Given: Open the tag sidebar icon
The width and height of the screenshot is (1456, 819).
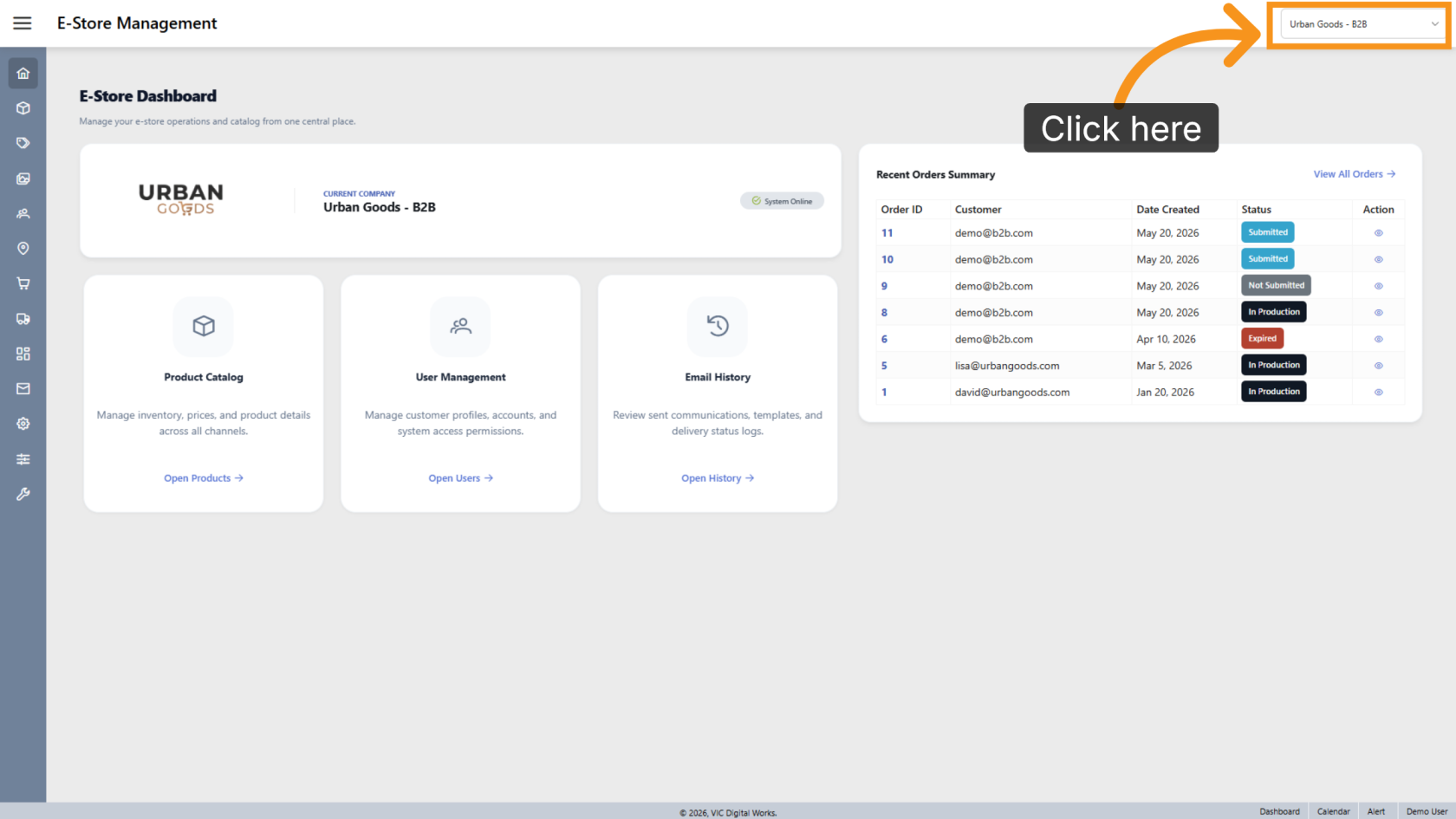Looking at the screenshot, I should pos(23,143).
